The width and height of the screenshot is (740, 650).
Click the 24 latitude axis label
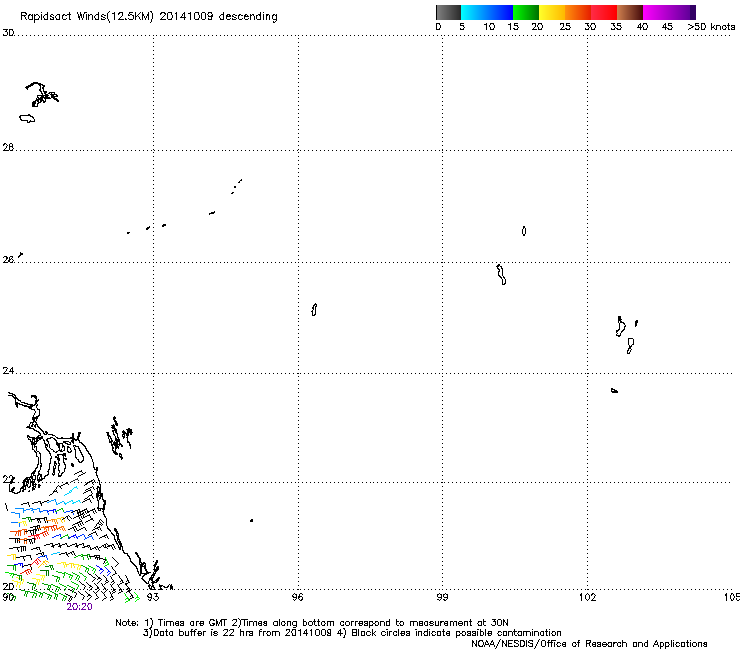click(8, 371)
